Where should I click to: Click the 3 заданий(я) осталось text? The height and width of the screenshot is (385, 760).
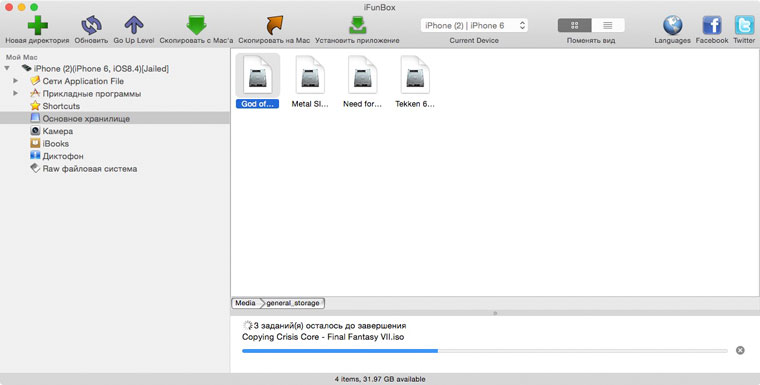pos(330,325)
